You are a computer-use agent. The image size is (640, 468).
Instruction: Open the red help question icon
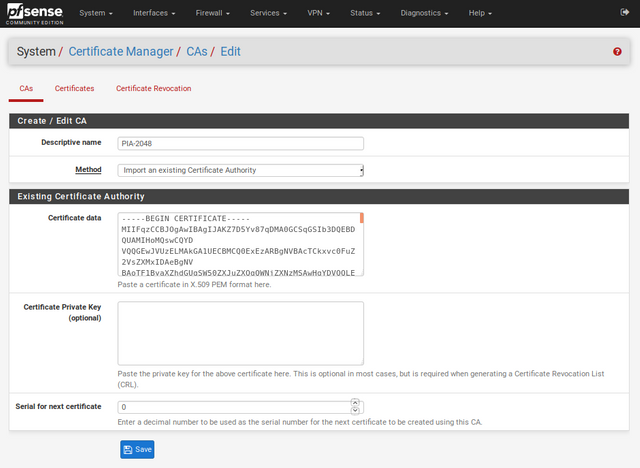coord(617,51)
